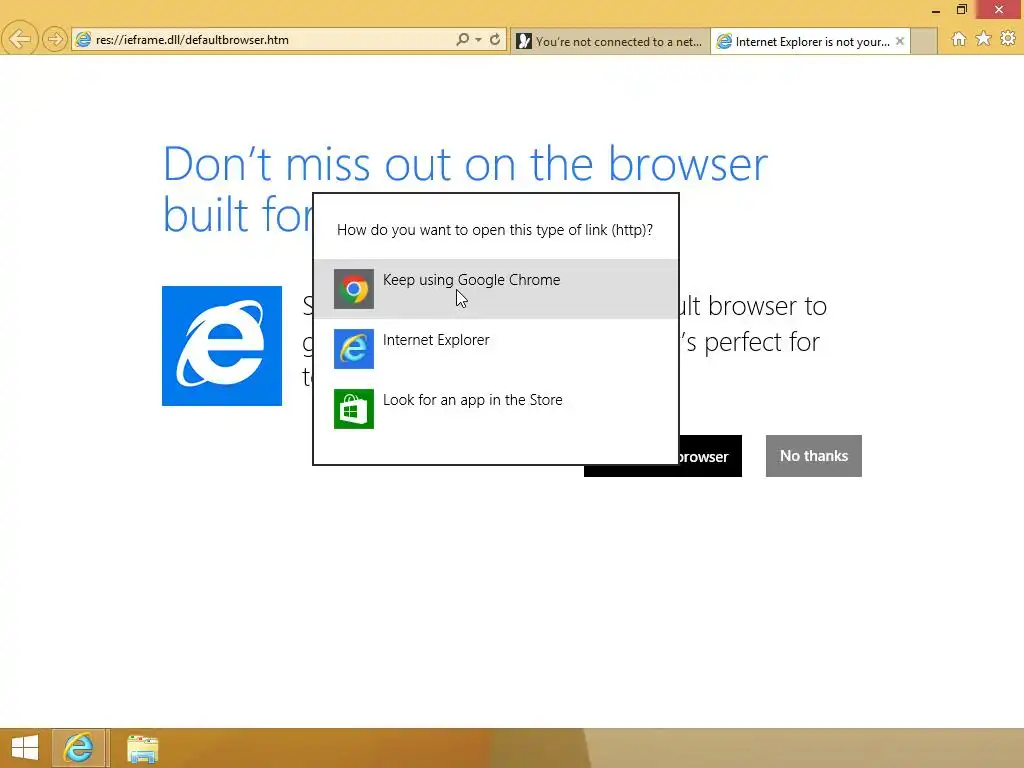Viewport: 1024px width, 768px height.
Task: Go to Home page via house icon
Action: point(959,39)
